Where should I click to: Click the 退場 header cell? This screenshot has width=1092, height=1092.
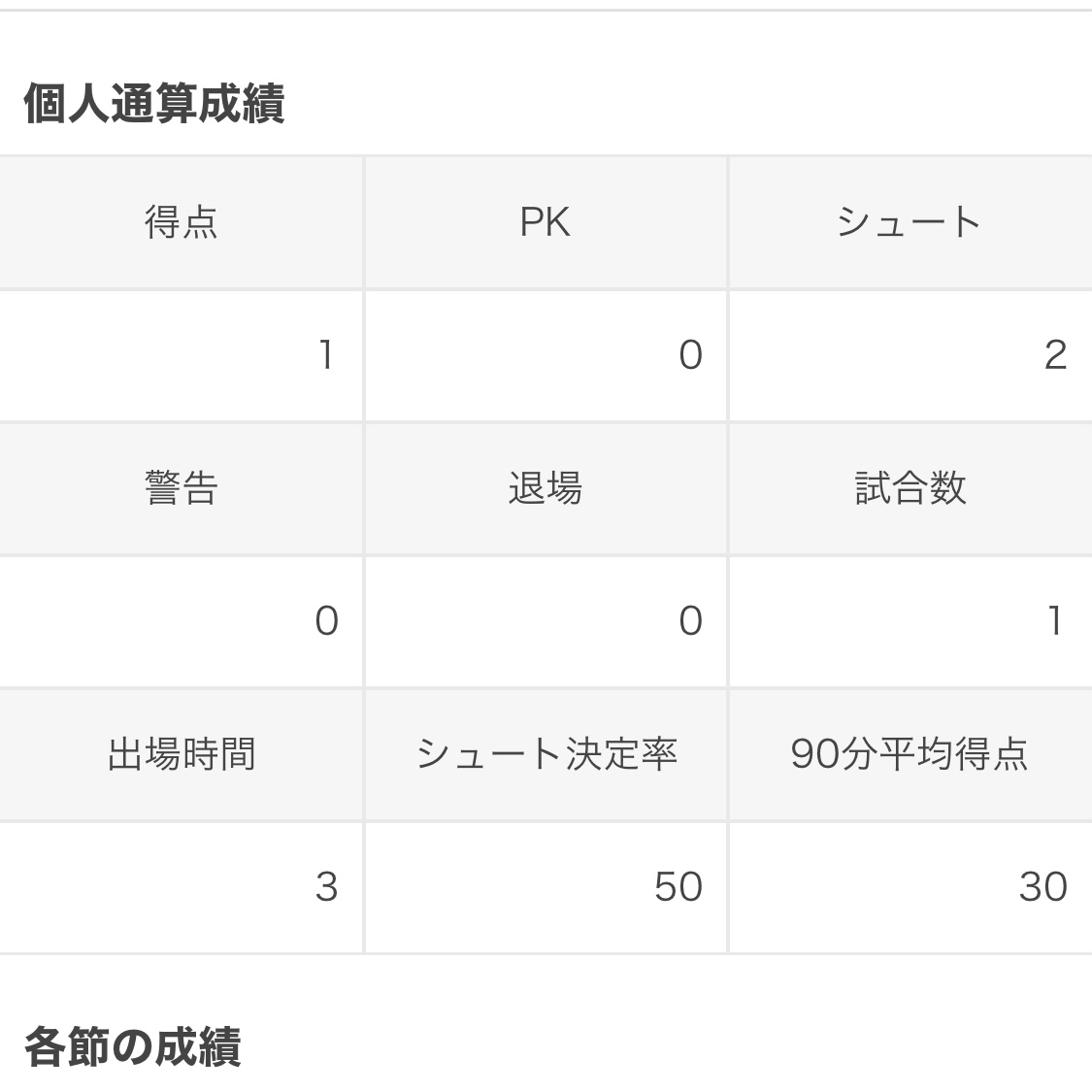pos(546,488)
